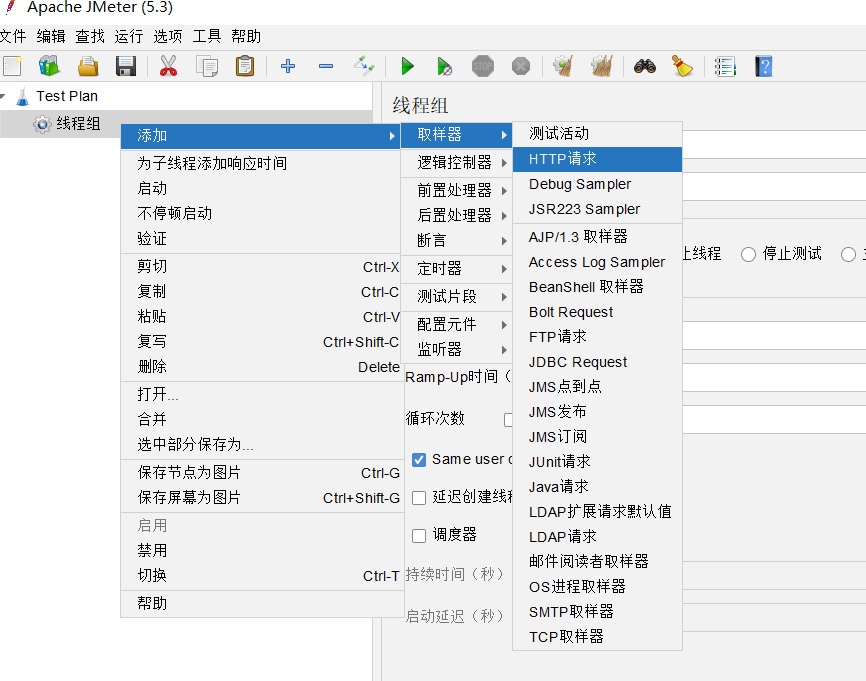Open the Function helper list icon
The width and height of the screenshot is (866, 681).
[x=725, y=66]
